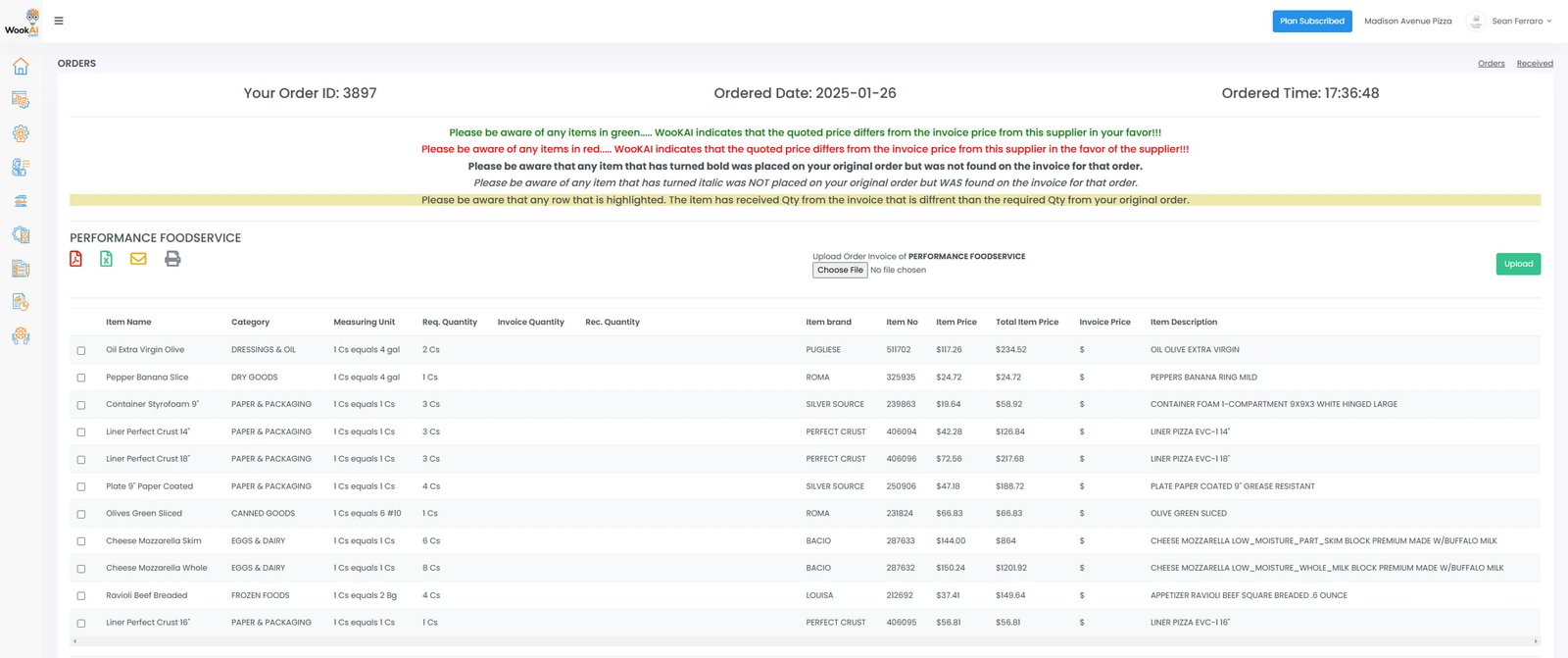
Task: Click the item number 325935 cell
Action: click(901, 378)
